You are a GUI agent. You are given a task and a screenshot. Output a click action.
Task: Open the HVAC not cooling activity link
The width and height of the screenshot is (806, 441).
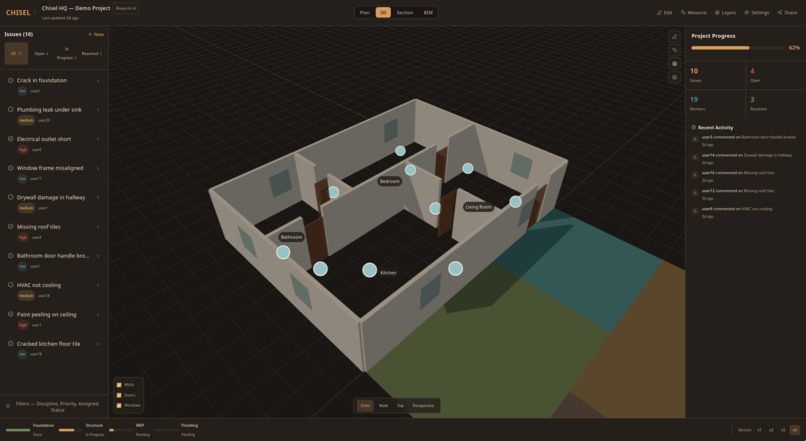point(757,209)
